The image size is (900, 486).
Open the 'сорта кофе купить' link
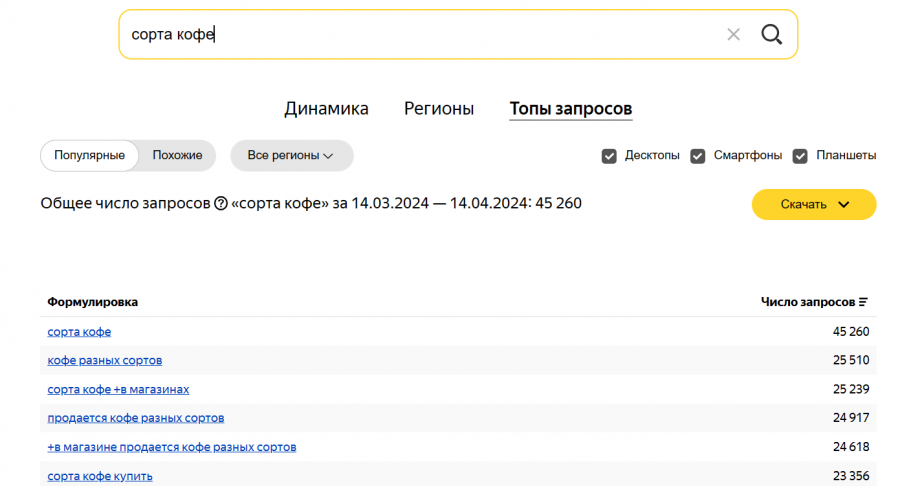click(x=100, y=476)
